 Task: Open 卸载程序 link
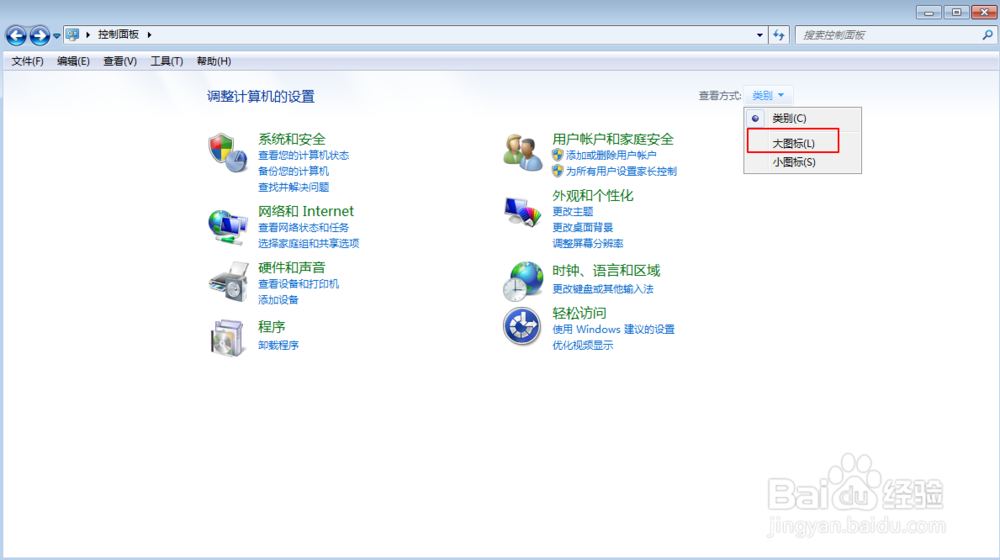[x=278, y=345]
